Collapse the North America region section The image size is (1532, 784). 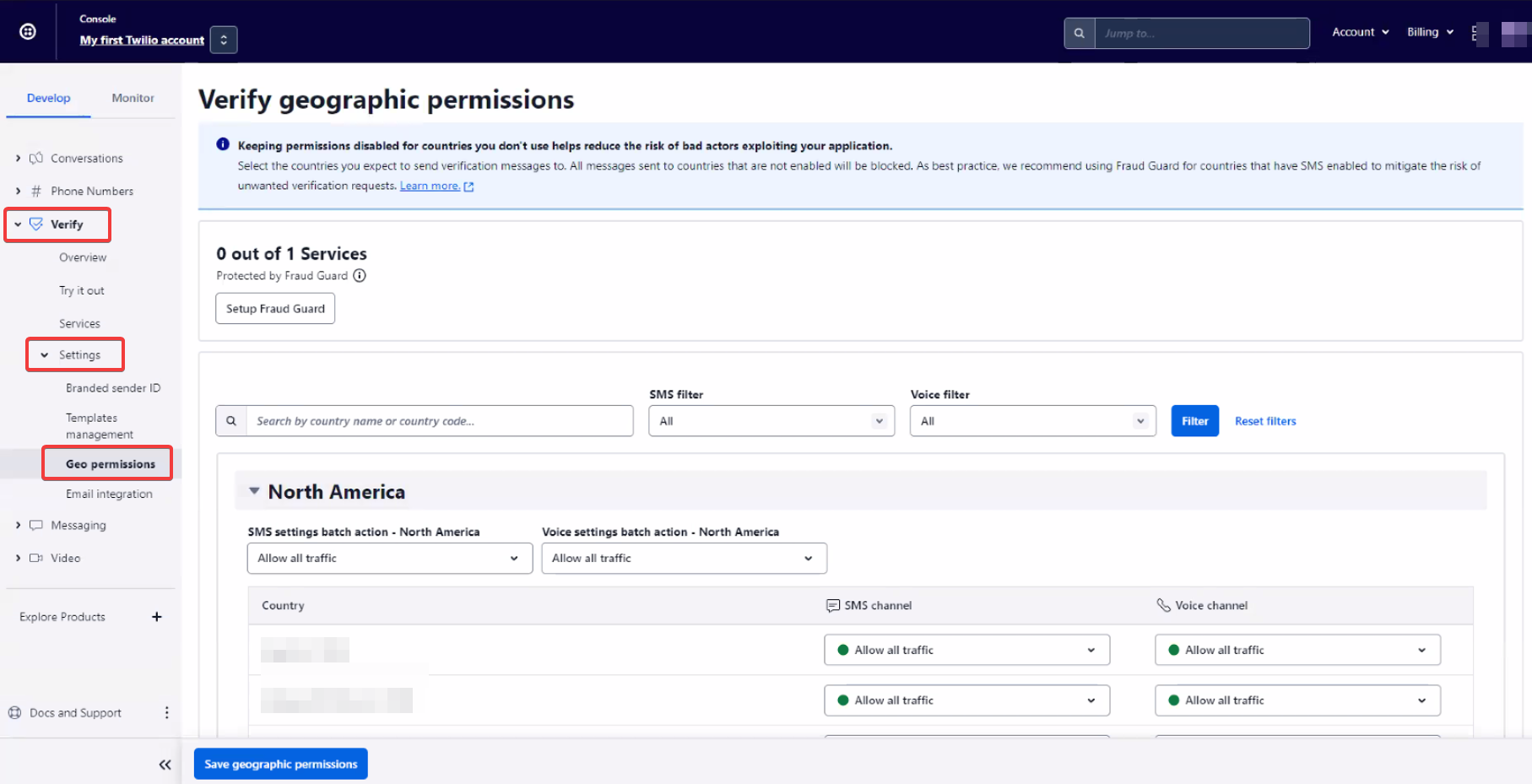point(254,491)
